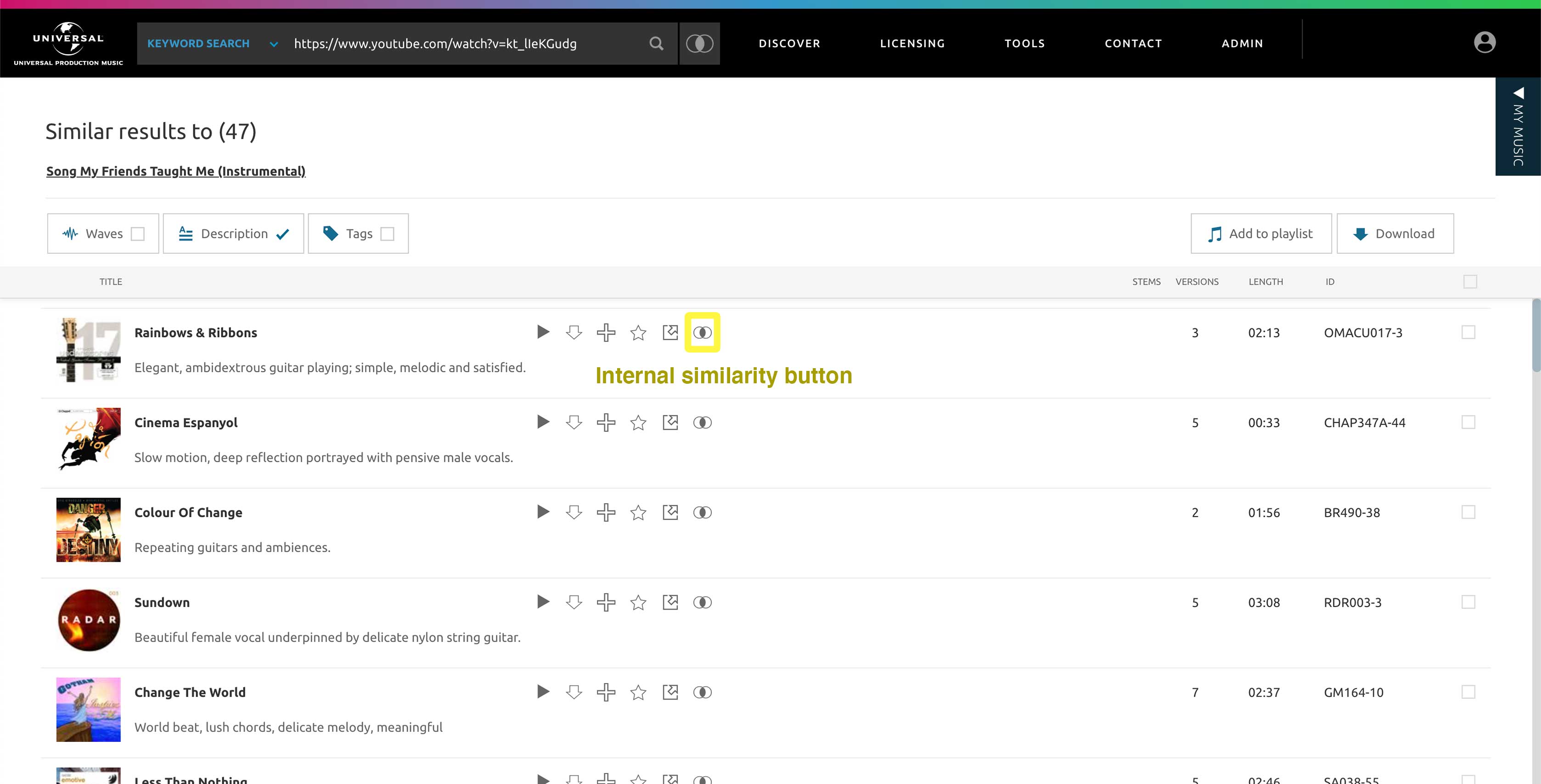Favorite Rainbows & Ribbons with star icon
The height and width of the screenshot is (784, 1541).
(x=638, y=332)
